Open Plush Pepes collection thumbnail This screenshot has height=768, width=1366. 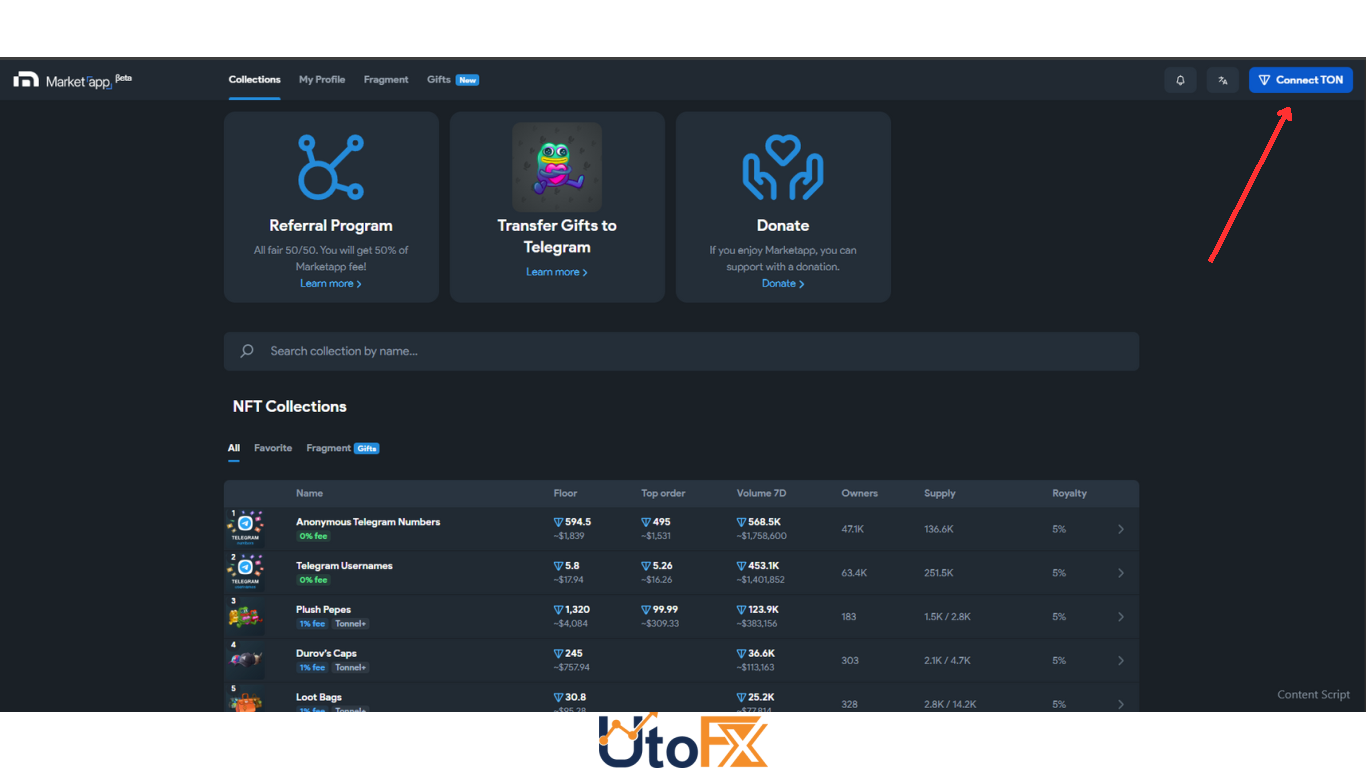coord(245,616)
